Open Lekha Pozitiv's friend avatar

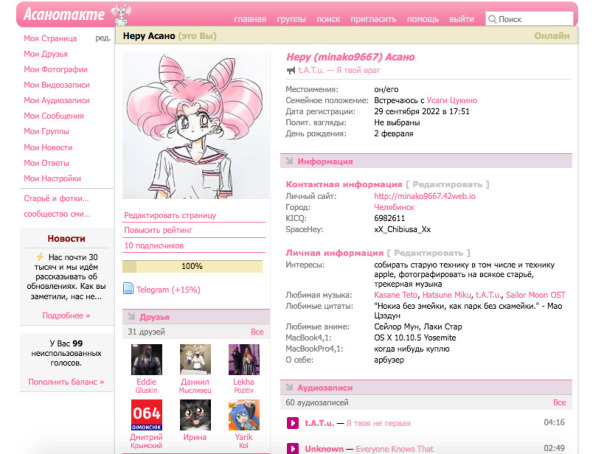pos(244,359)
